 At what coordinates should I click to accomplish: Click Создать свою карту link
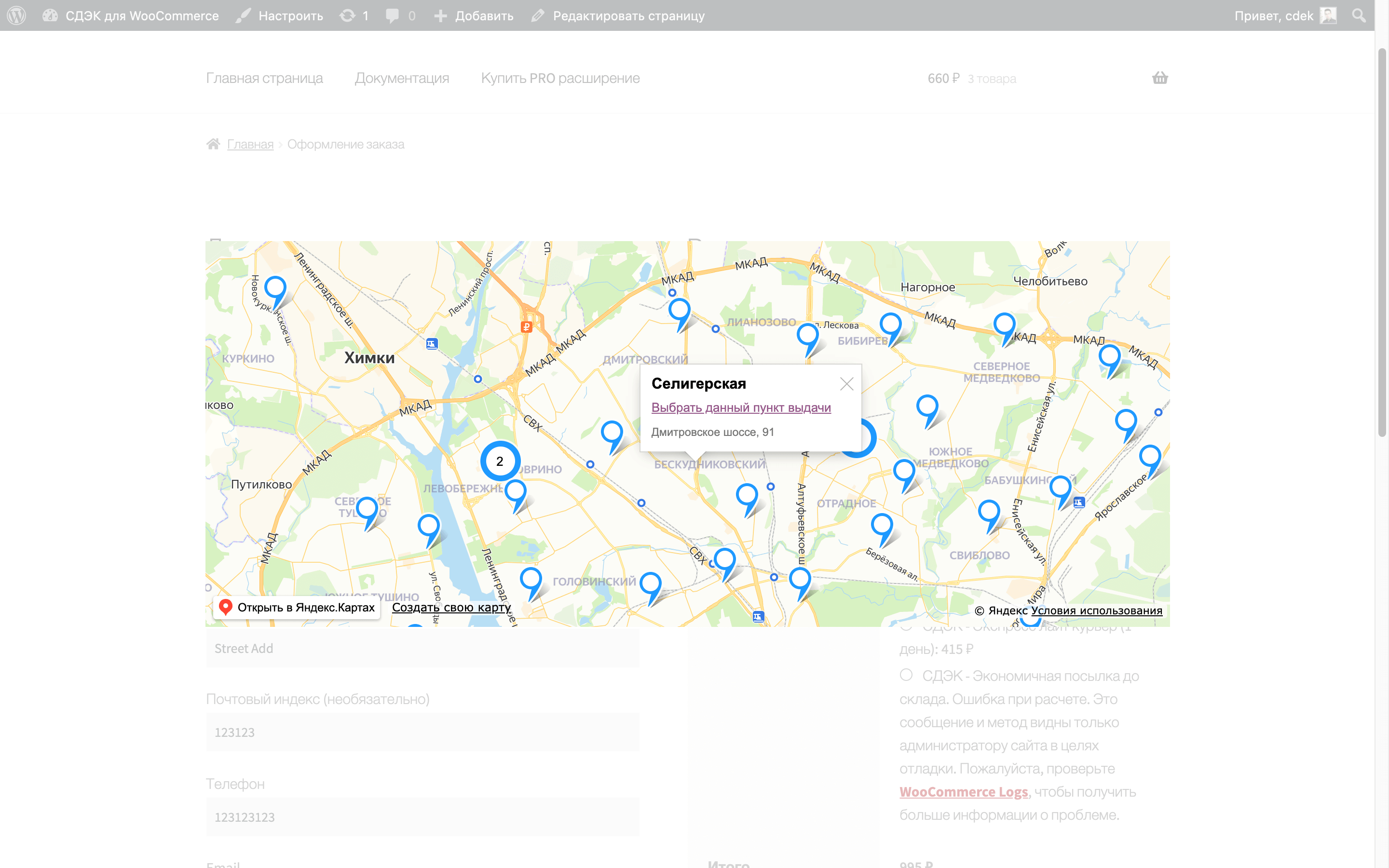point(451,608)
